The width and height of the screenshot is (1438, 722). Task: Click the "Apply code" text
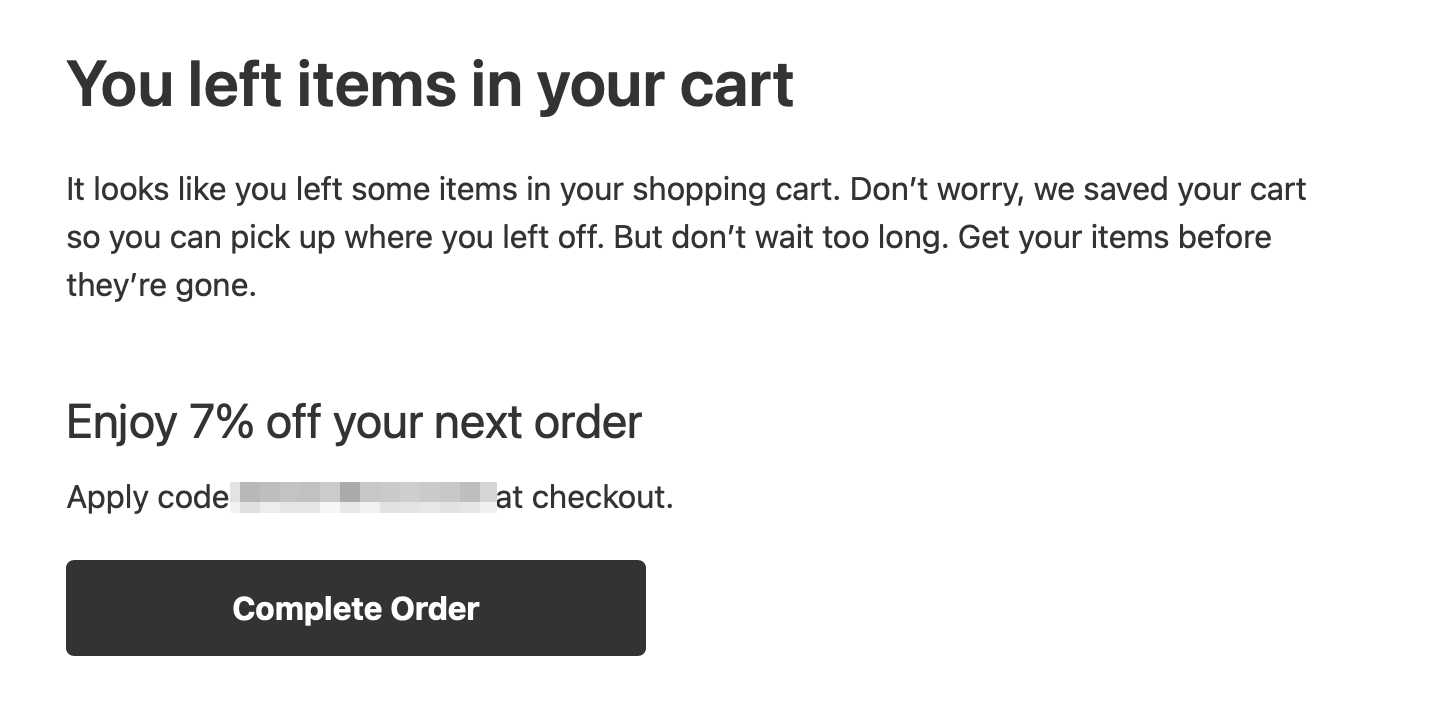(147, 497)
